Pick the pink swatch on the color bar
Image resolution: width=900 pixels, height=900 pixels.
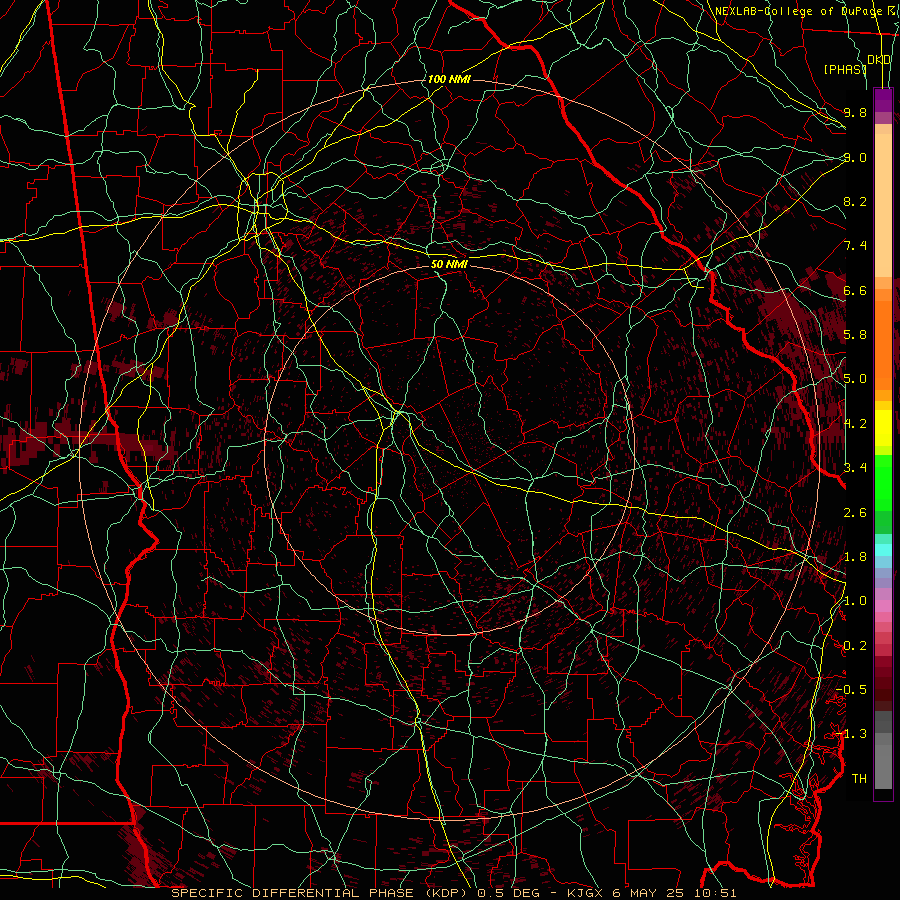(883, 606)
